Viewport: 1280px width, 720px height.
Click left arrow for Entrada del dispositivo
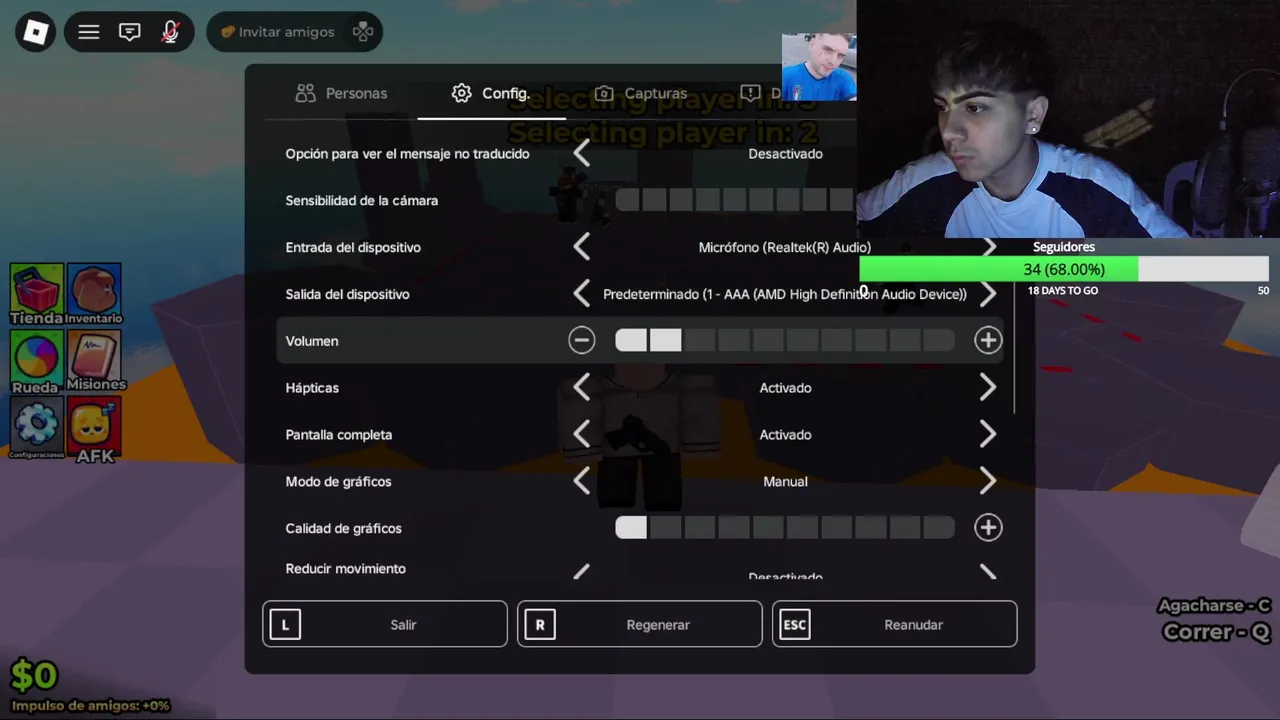(x=582, y=247)
